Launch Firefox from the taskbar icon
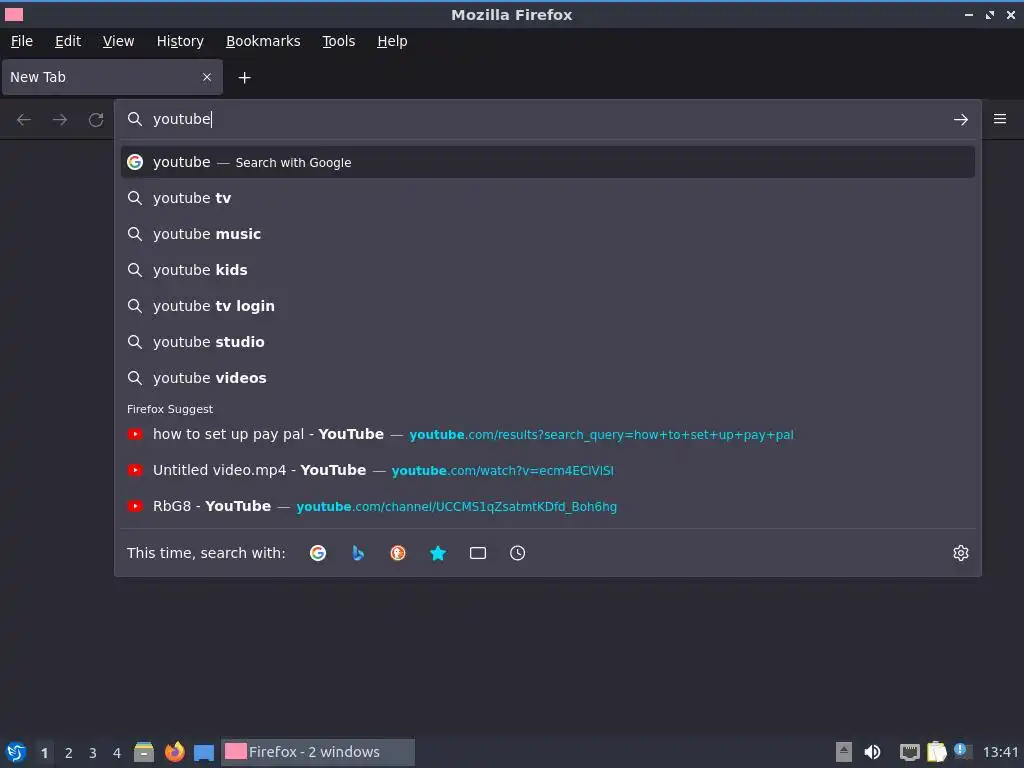The height and width of the screenshot is (768, 1024). pyautogui.click(x=174, y=752)
